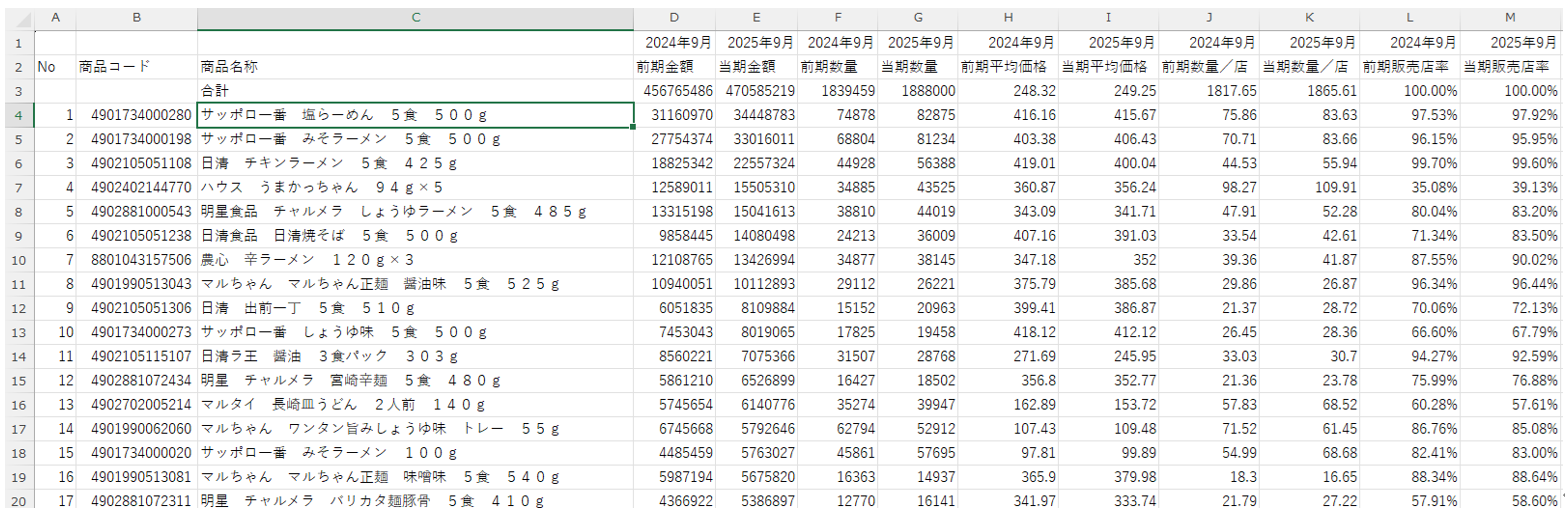Select column D header
Screen dimensions: 1565x520
click(x=675, y=19)
